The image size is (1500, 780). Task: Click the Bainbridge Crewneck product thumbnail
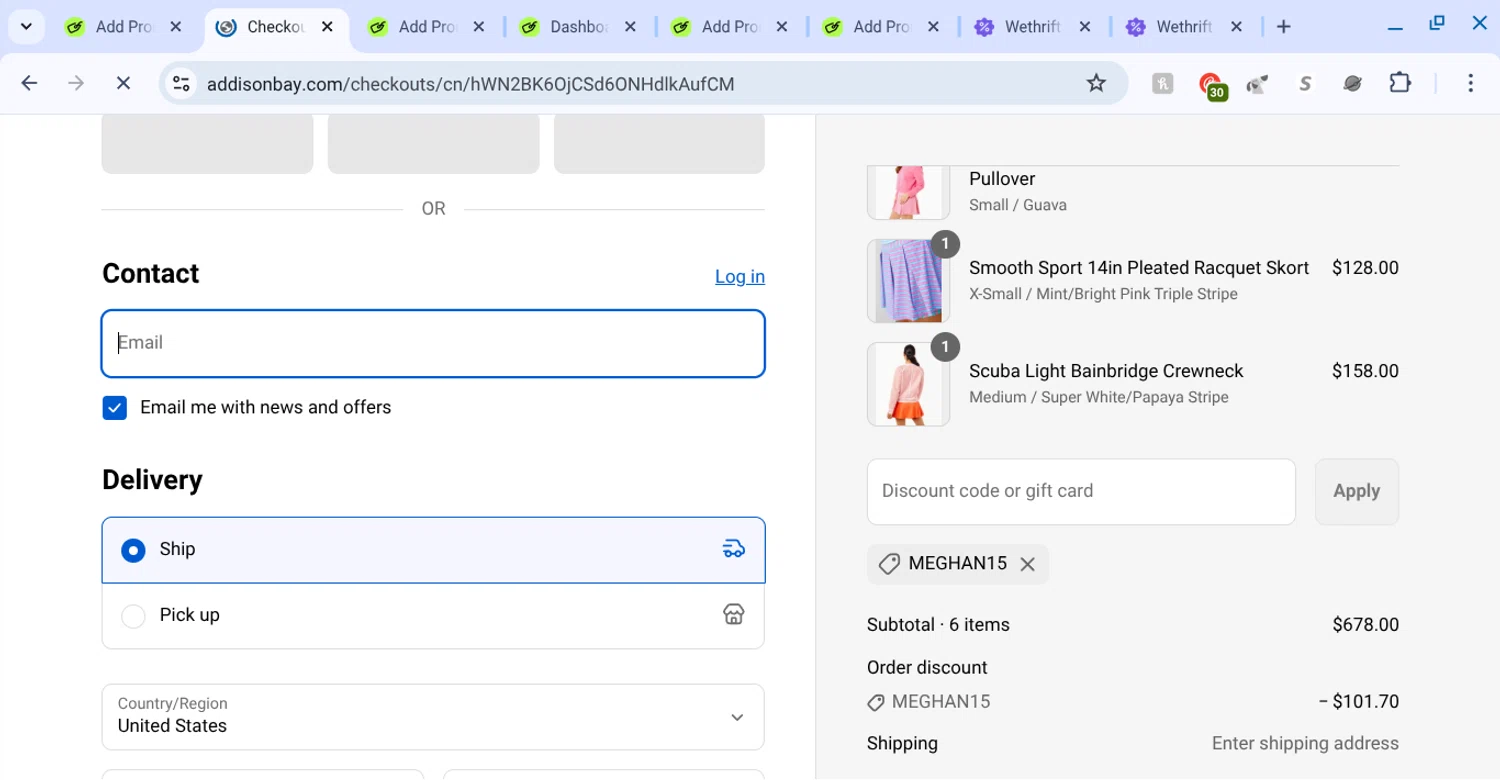point(908,384)
